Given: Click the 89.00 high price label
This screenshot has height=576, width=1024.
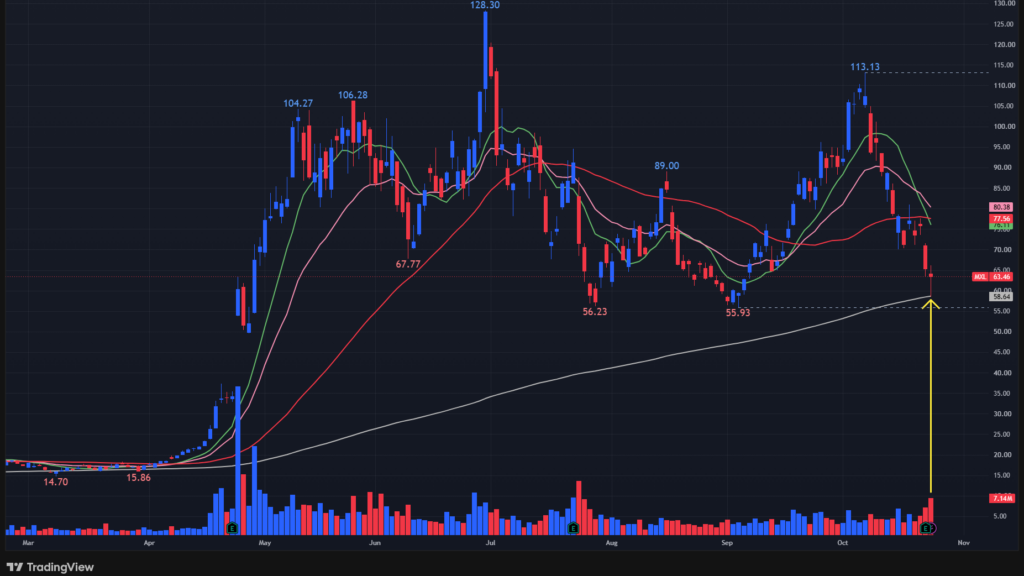Looking at the screenshot, I should pos(667,166).
